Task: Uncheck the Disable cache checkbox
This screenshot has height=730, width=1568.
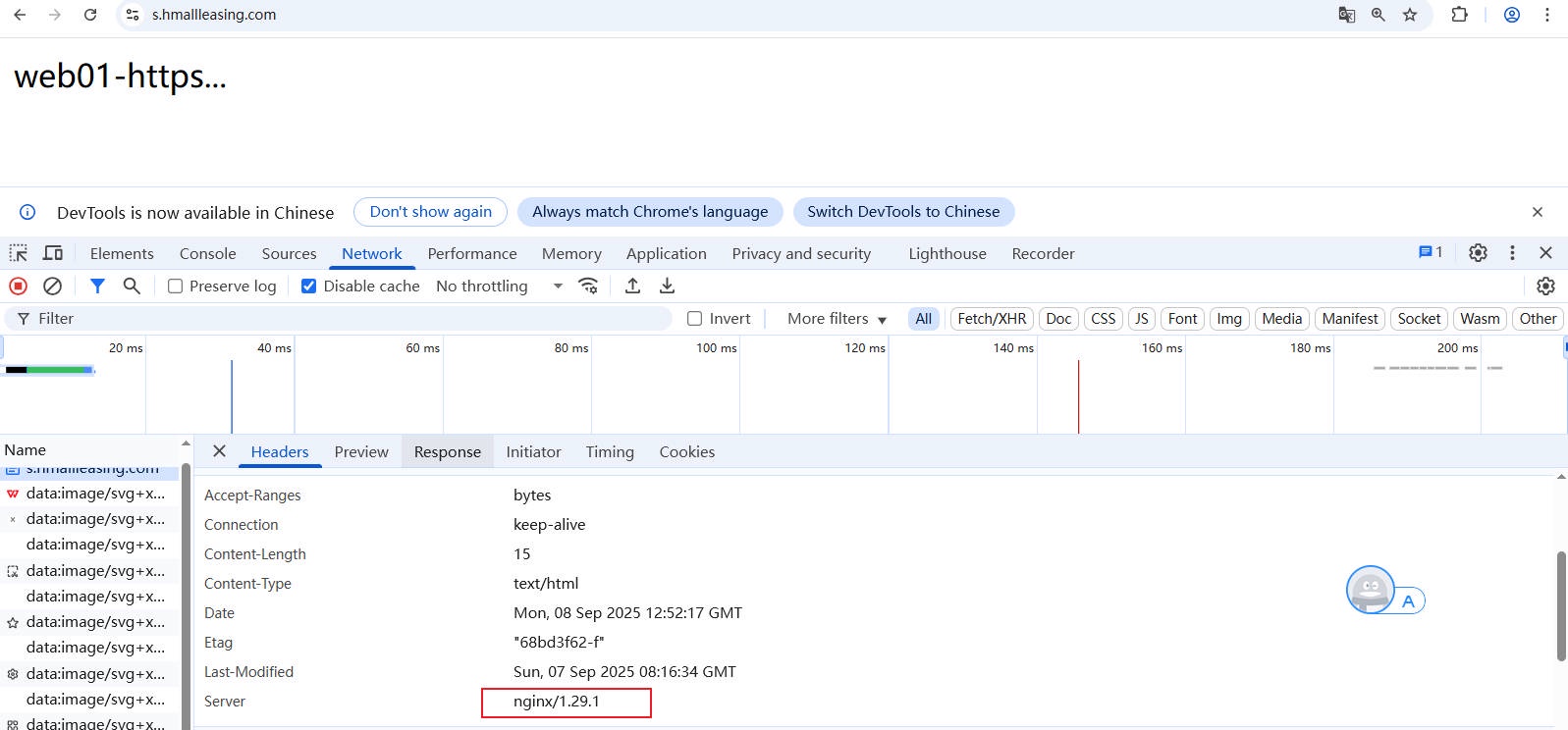Action: 309,287
